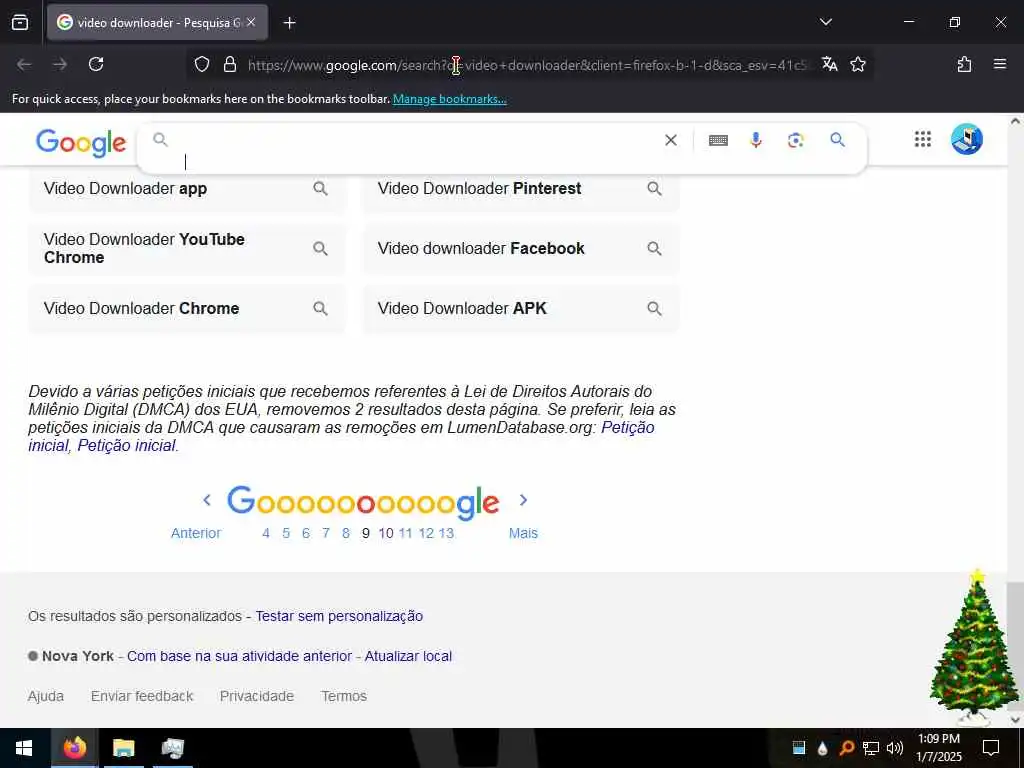Open a new tab with plus button
Screen dimensions: 1024x768
[289, 23]
